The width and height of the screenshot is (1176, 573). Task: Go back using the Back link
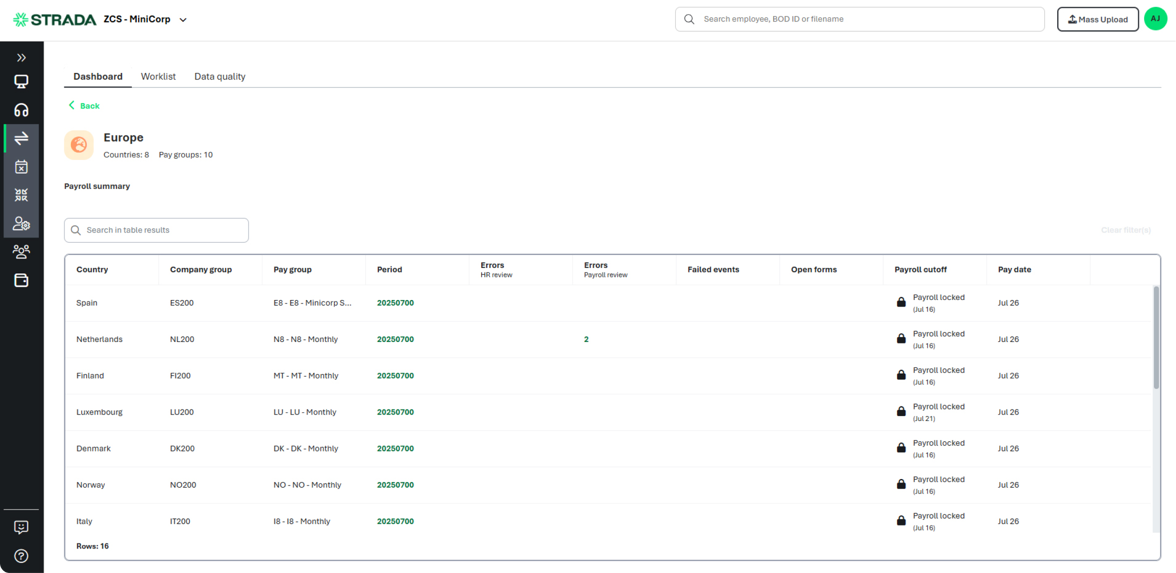click(x=84, y=106)
